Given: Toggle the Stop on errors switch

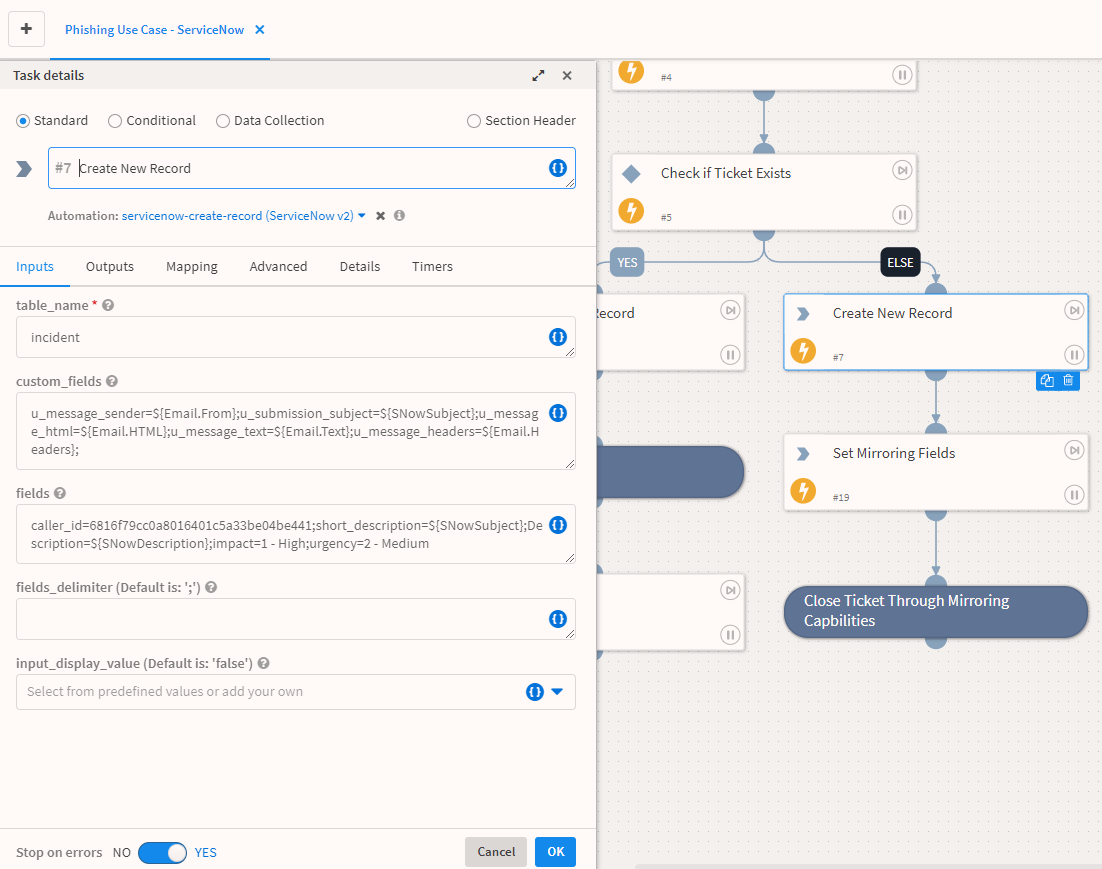Looking at the screenshot, I should 162,853.
